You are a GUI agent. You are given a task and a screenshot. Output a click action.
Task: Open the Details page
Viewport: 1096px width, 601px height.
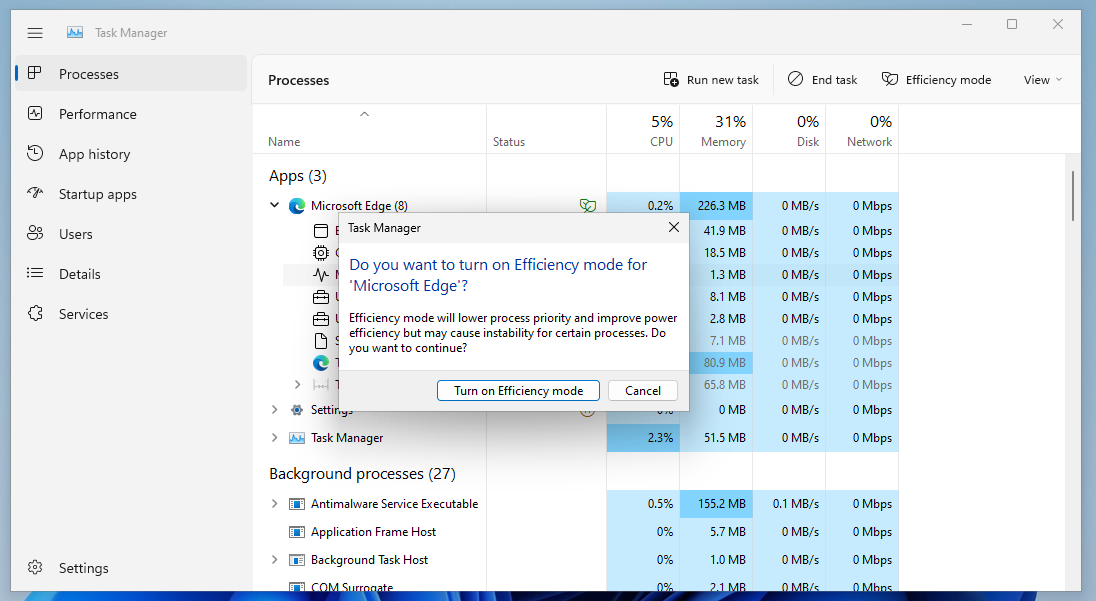tap(131, 273)
